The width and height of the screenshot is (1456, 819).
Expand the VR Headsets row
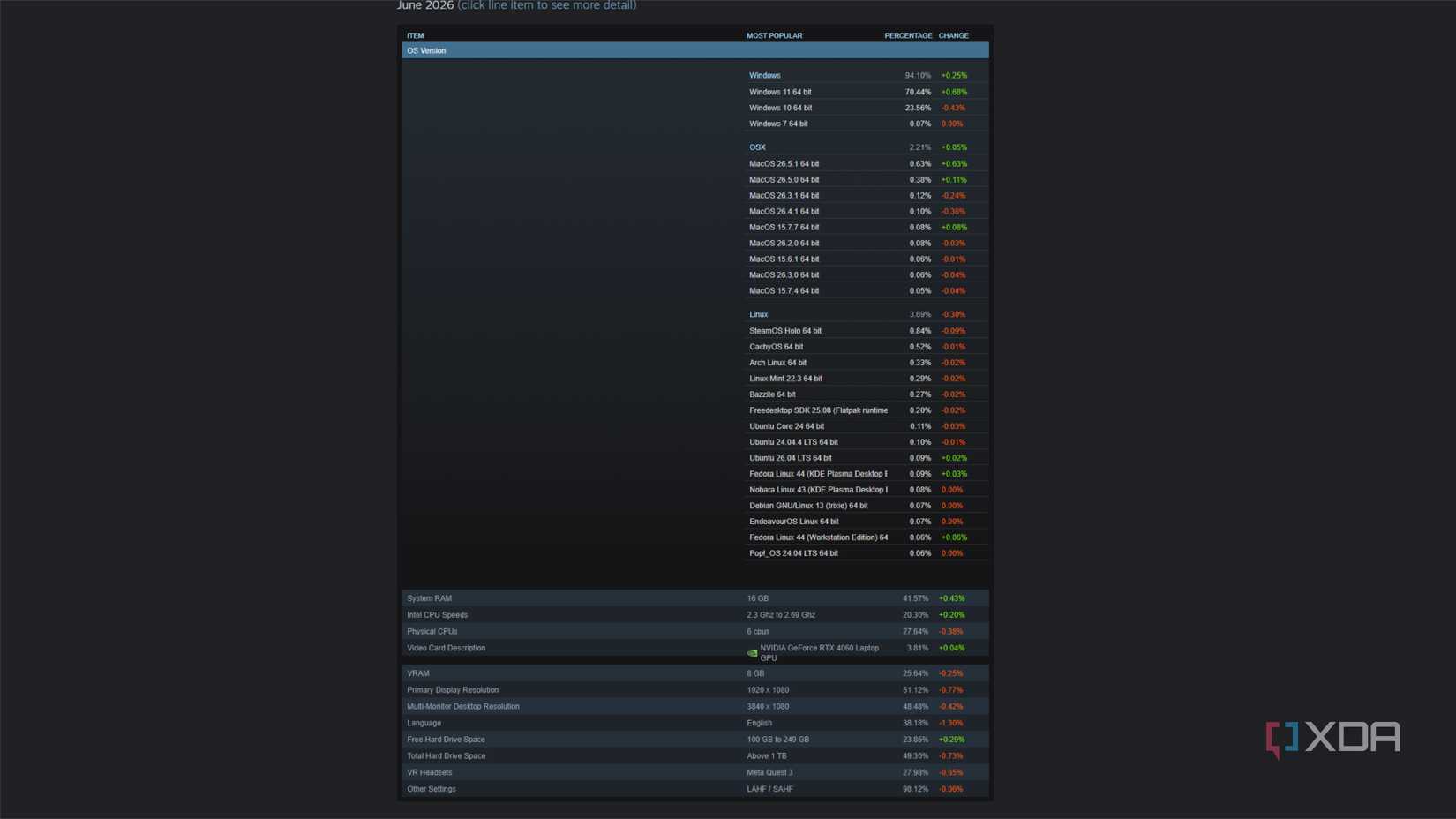695,773
